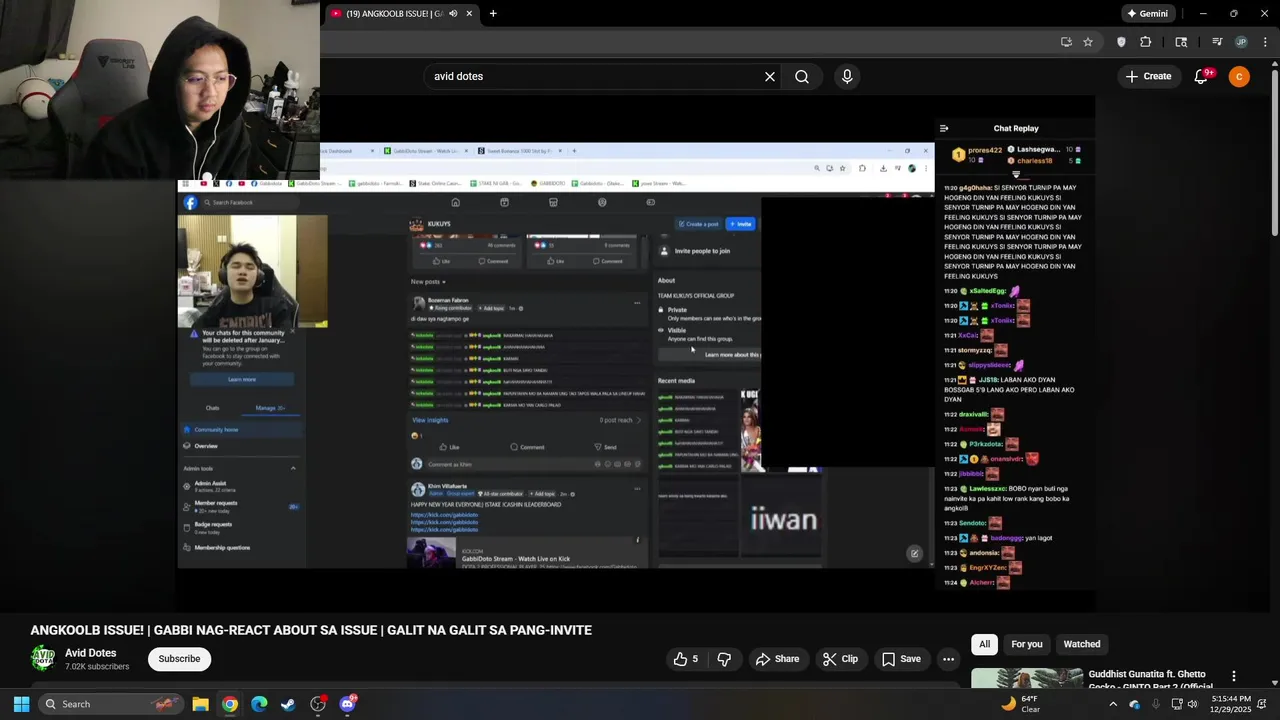
Task: Click stormyzzq username in chat
Action: click(975, 350)
